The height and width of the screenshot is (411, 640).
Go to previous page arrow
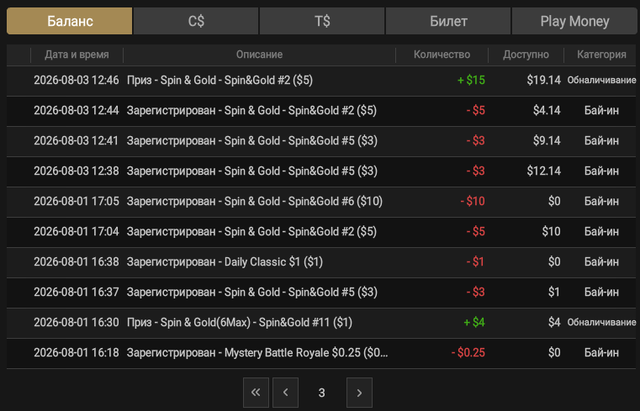click(x=285, y=393)
